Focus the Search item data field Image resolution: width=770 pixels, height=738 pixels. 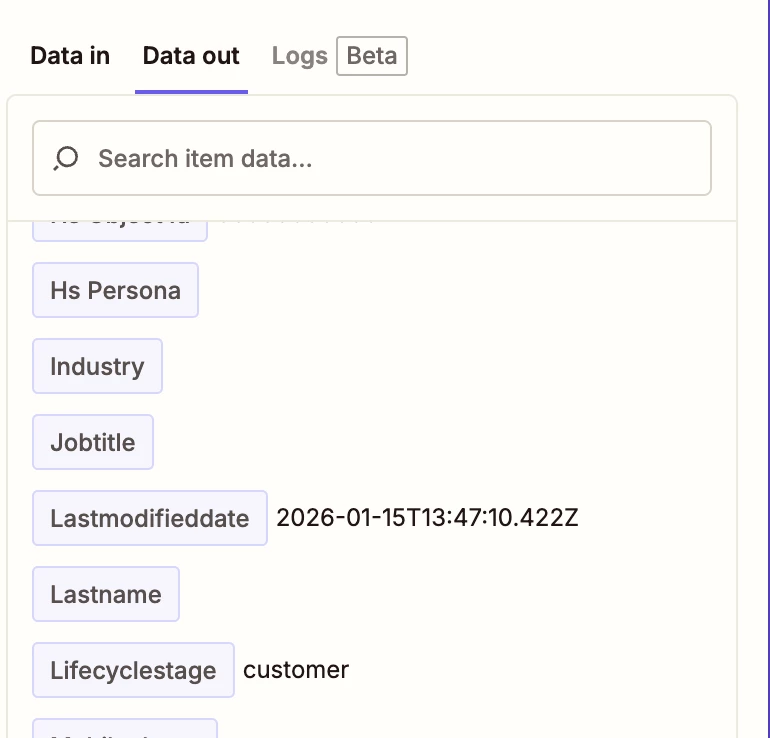400,158
